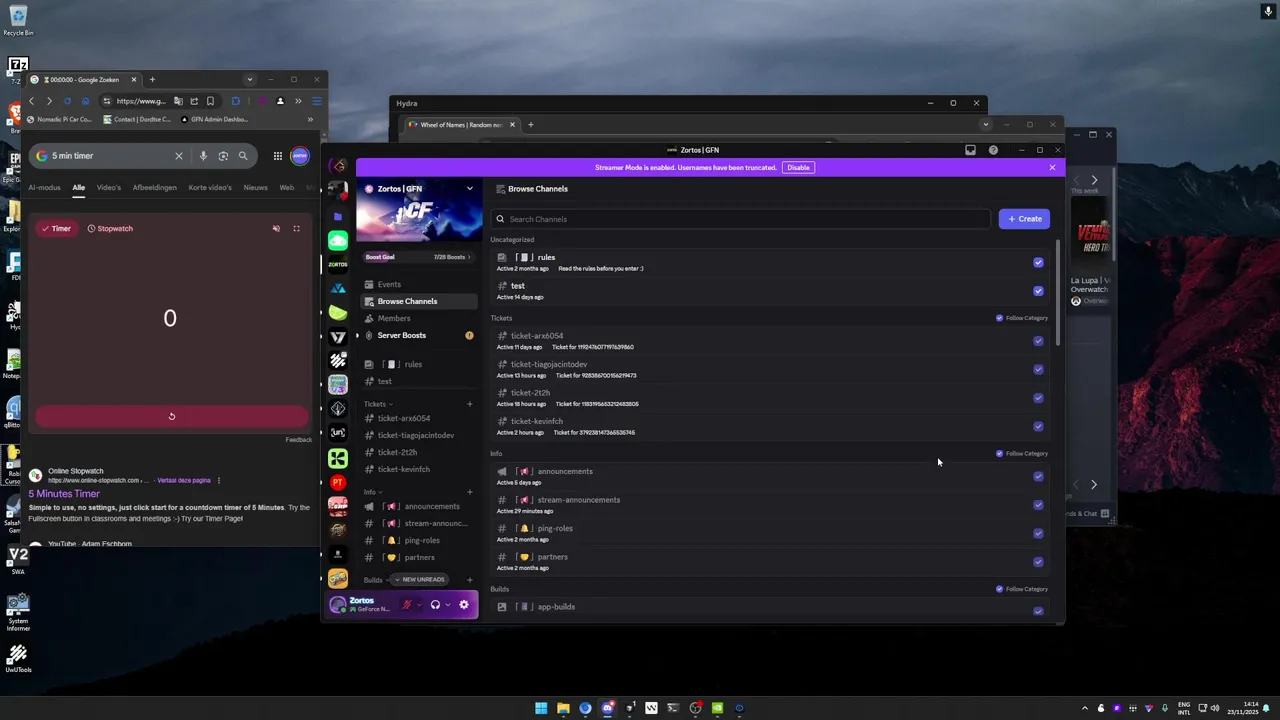Open 5 Minutes Timer search result
1280x720 pixels.
coord(64,493)
